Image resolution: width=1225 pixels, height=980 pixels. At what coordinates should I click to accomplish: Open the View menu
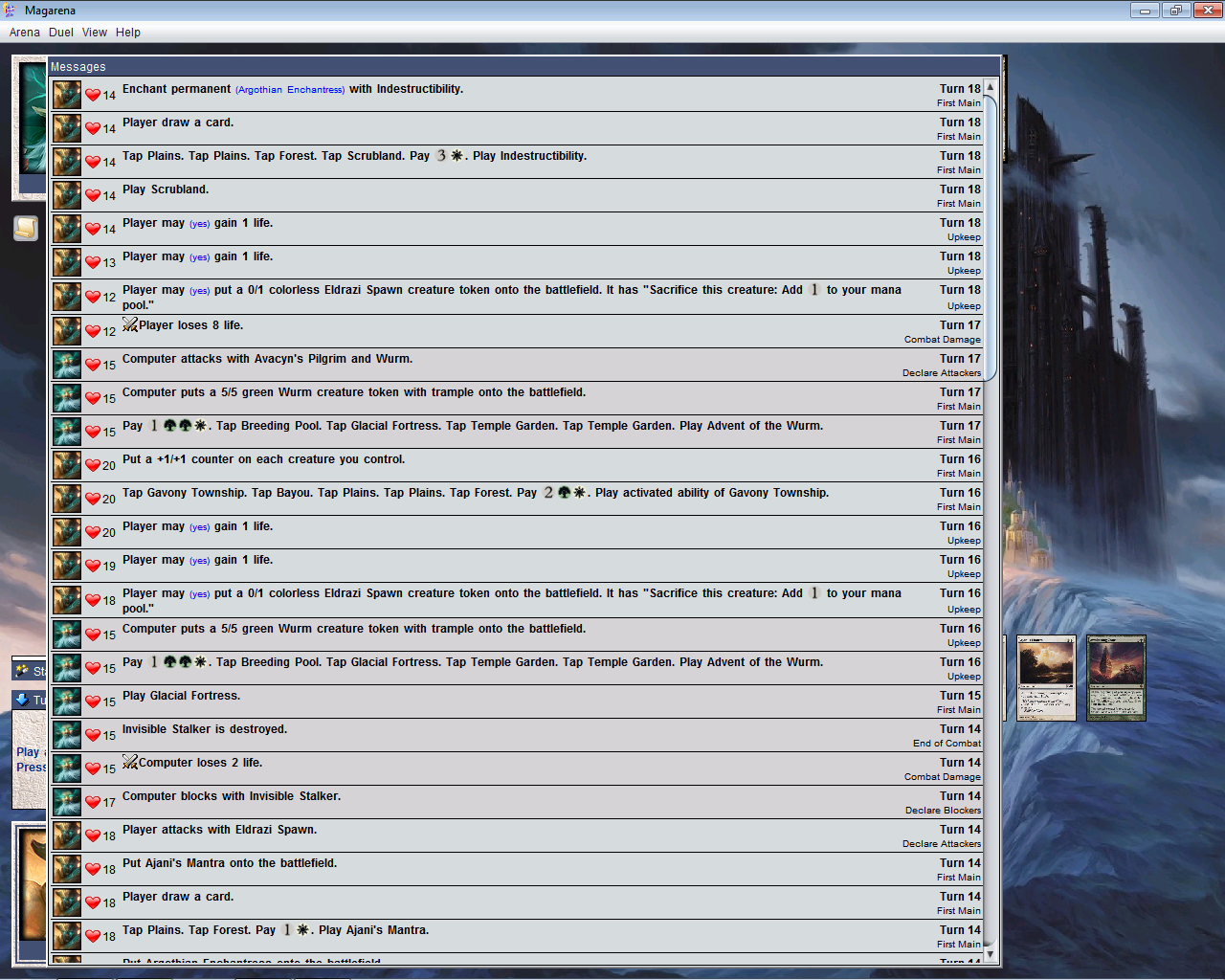point(95,33)
